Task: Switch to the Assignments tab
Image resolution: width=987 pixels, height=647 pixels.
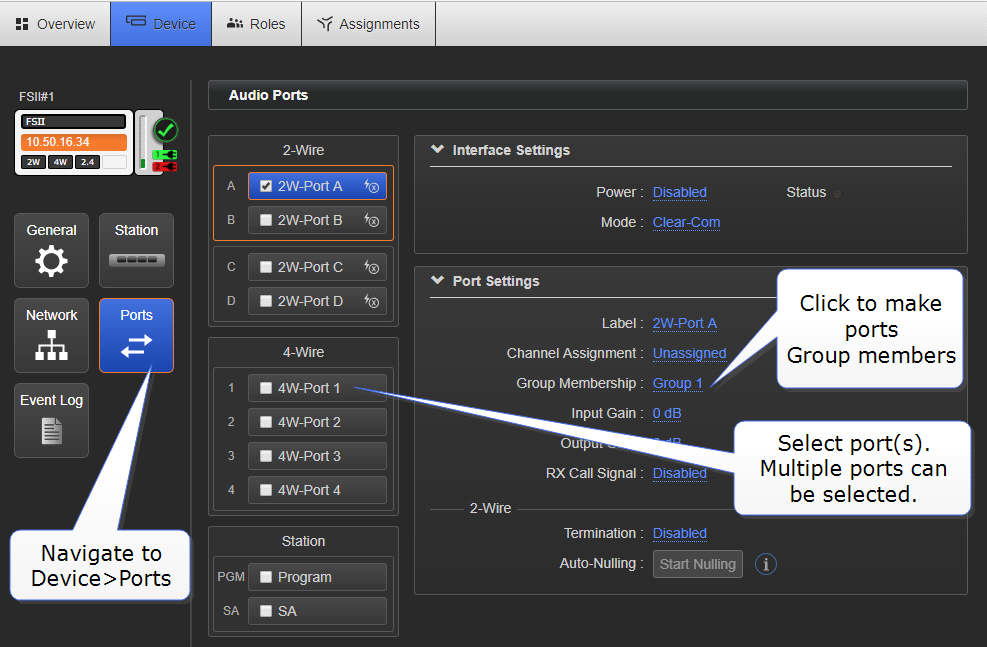Action: [x=368, y=24]
